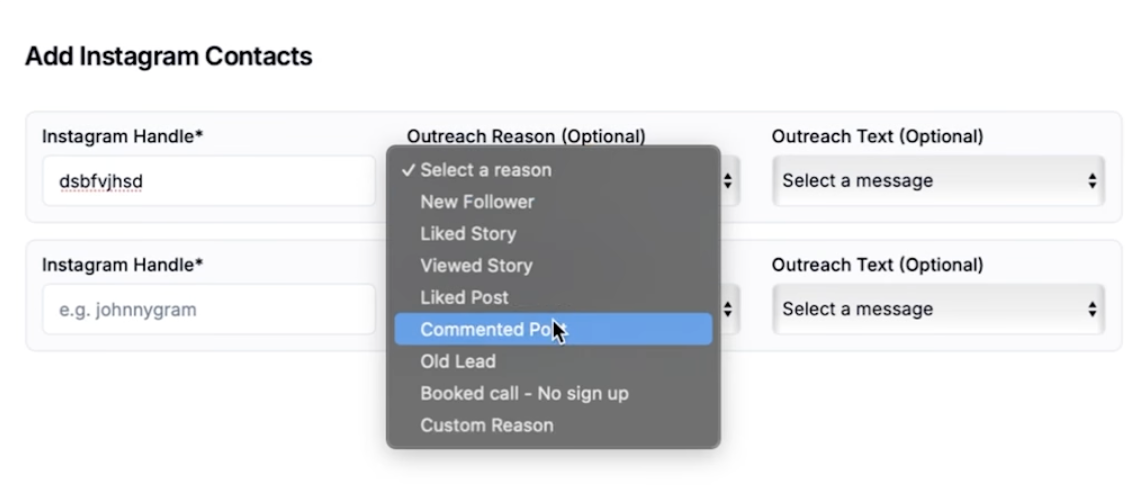Viewport: 1144px width, 486px height.
Task: Select the checked "Select a reason" placeholder option
Action: (485, 170)
